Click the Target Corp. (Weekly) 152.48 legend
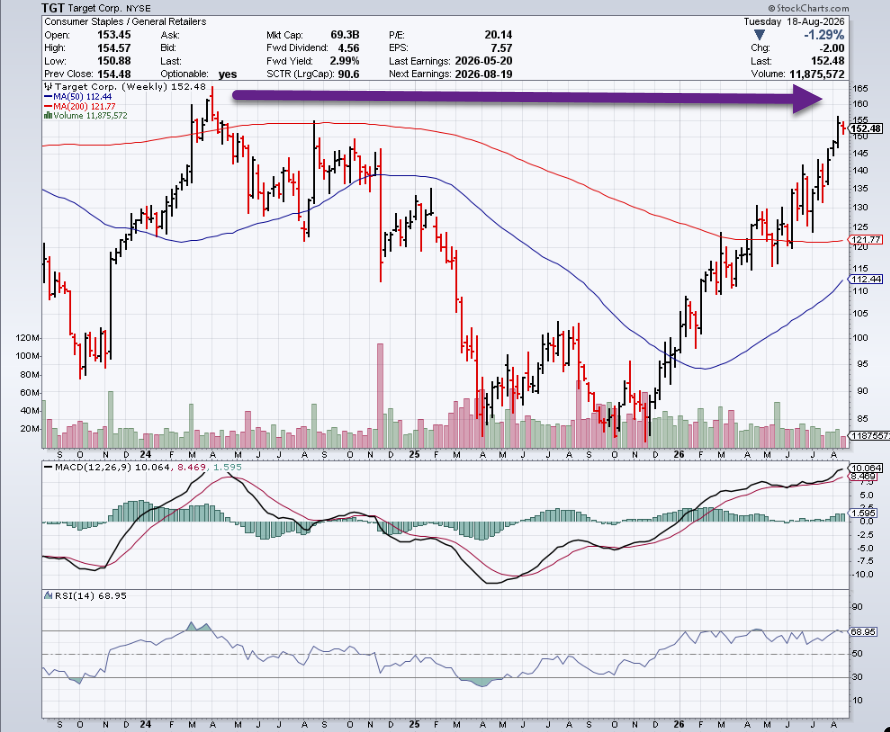 pos(125,87)
